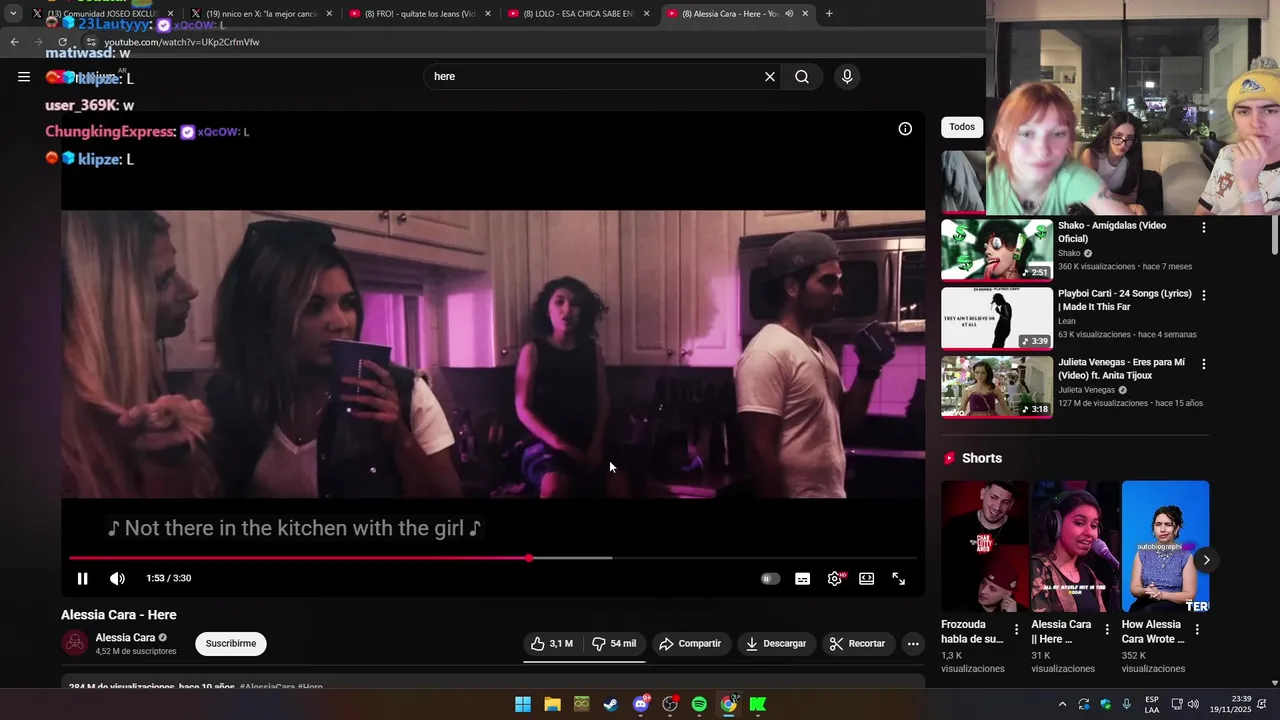1280x720 pixels.
Task: Click the search magnifier button
Action: click(802, 77)
